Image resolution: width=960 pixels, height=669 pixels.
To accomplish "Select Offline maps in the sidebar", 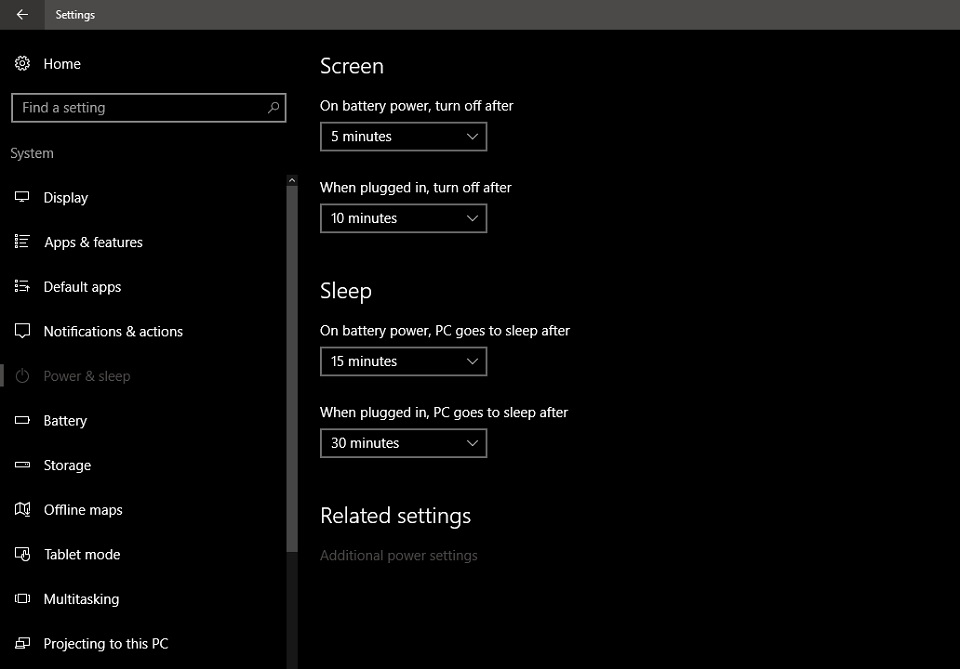I will coord(83,510).
